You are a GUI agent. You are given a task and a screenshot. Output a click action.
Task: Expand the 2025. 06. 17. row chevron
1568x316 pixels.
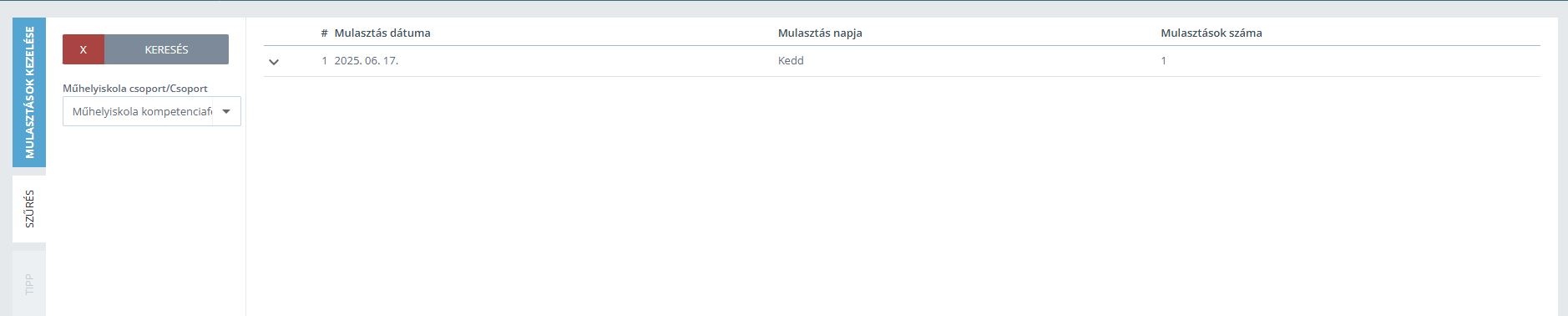pos(273,62)
